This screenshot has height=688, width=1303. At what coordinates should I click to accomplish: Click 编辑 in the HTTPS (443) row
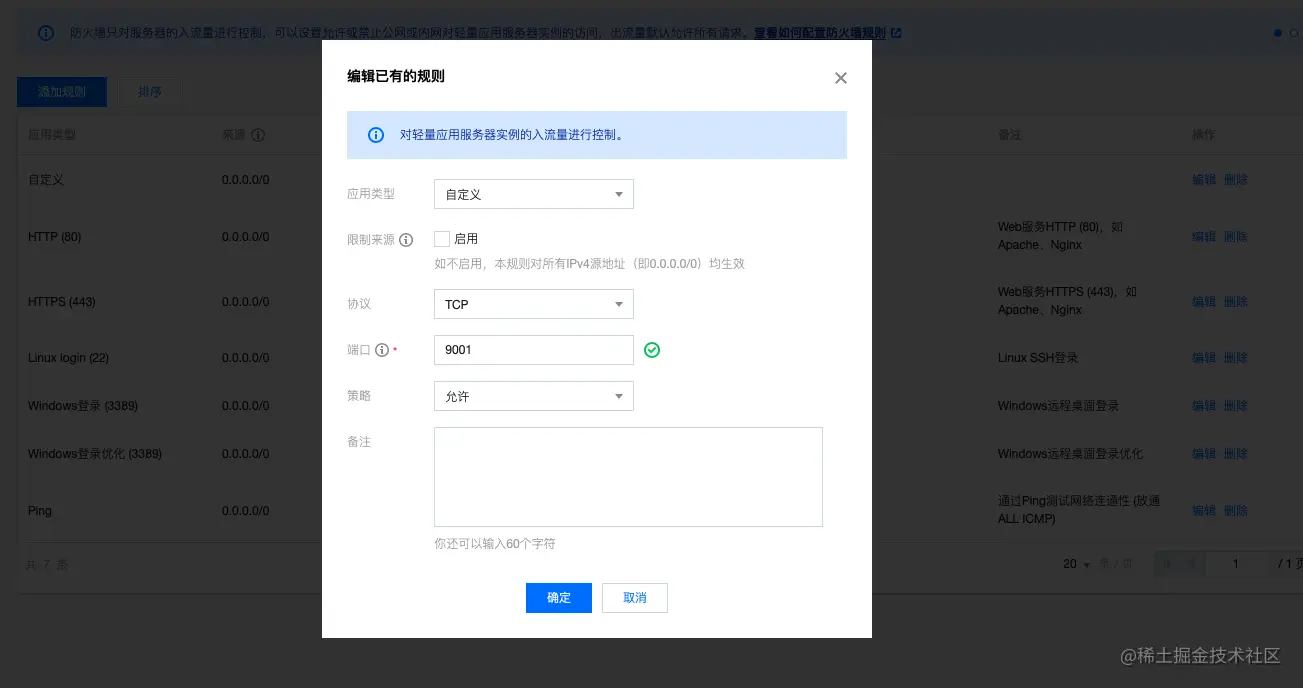coord(1204,302)
